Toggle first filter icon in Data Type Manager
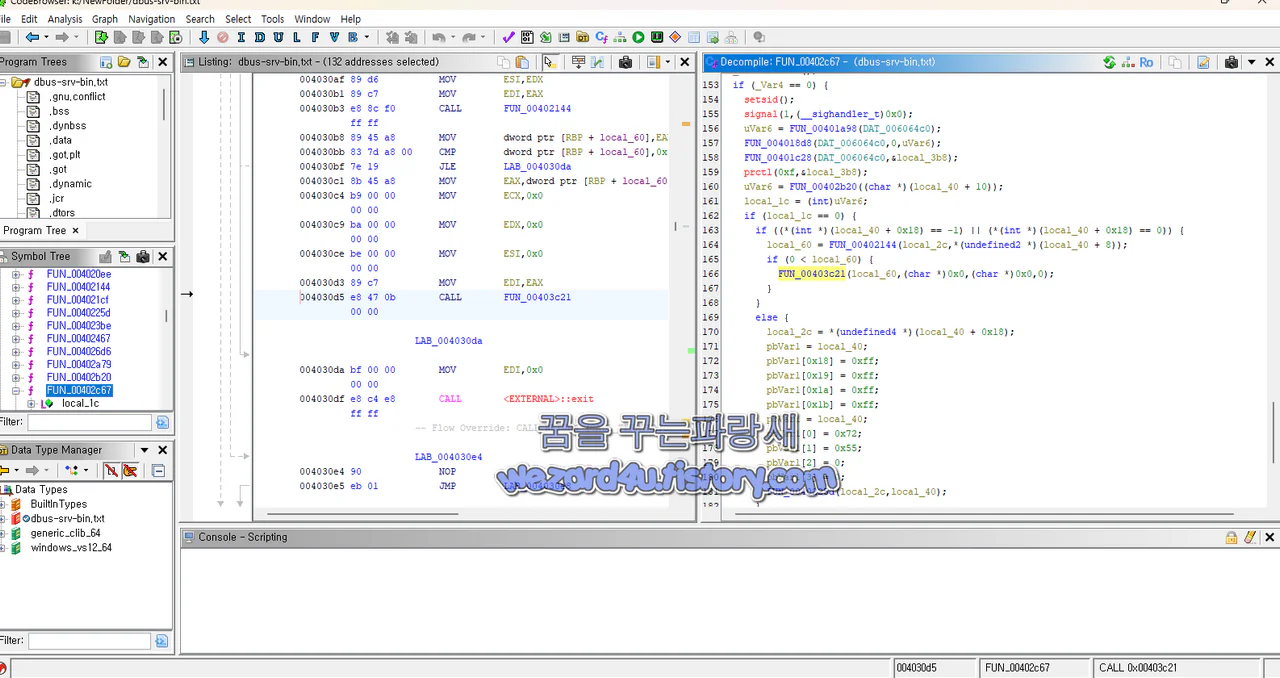Image resolution: width=1280 pixels, height=678 pixels. (111, 470)
